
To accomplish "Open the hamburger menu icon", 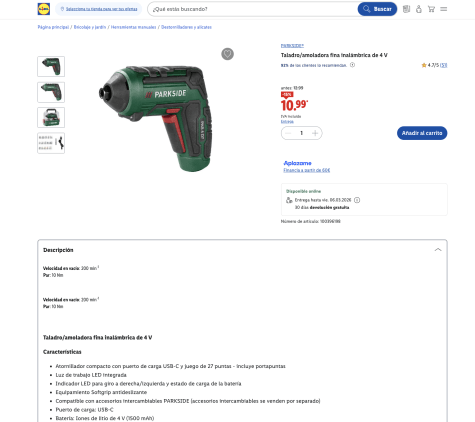I will (x=443, y=9).
